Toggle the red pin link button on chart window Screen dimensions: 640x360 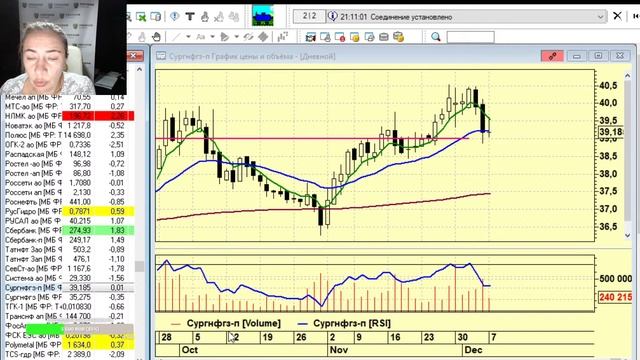(552, 56)
